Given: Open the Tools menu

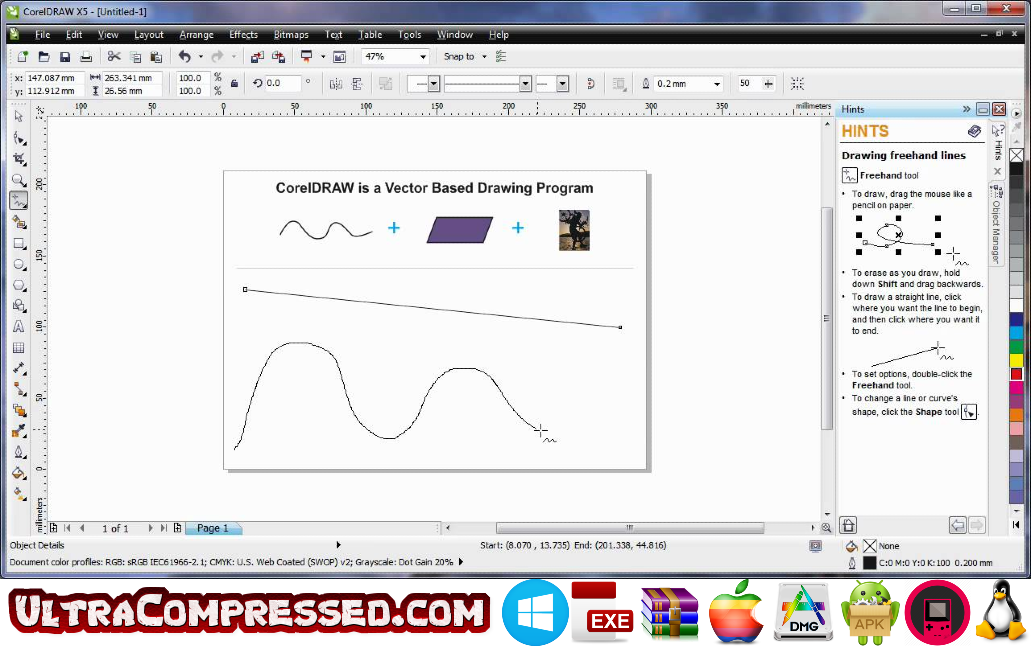Looking at the screenshot, I should point(409,35).
